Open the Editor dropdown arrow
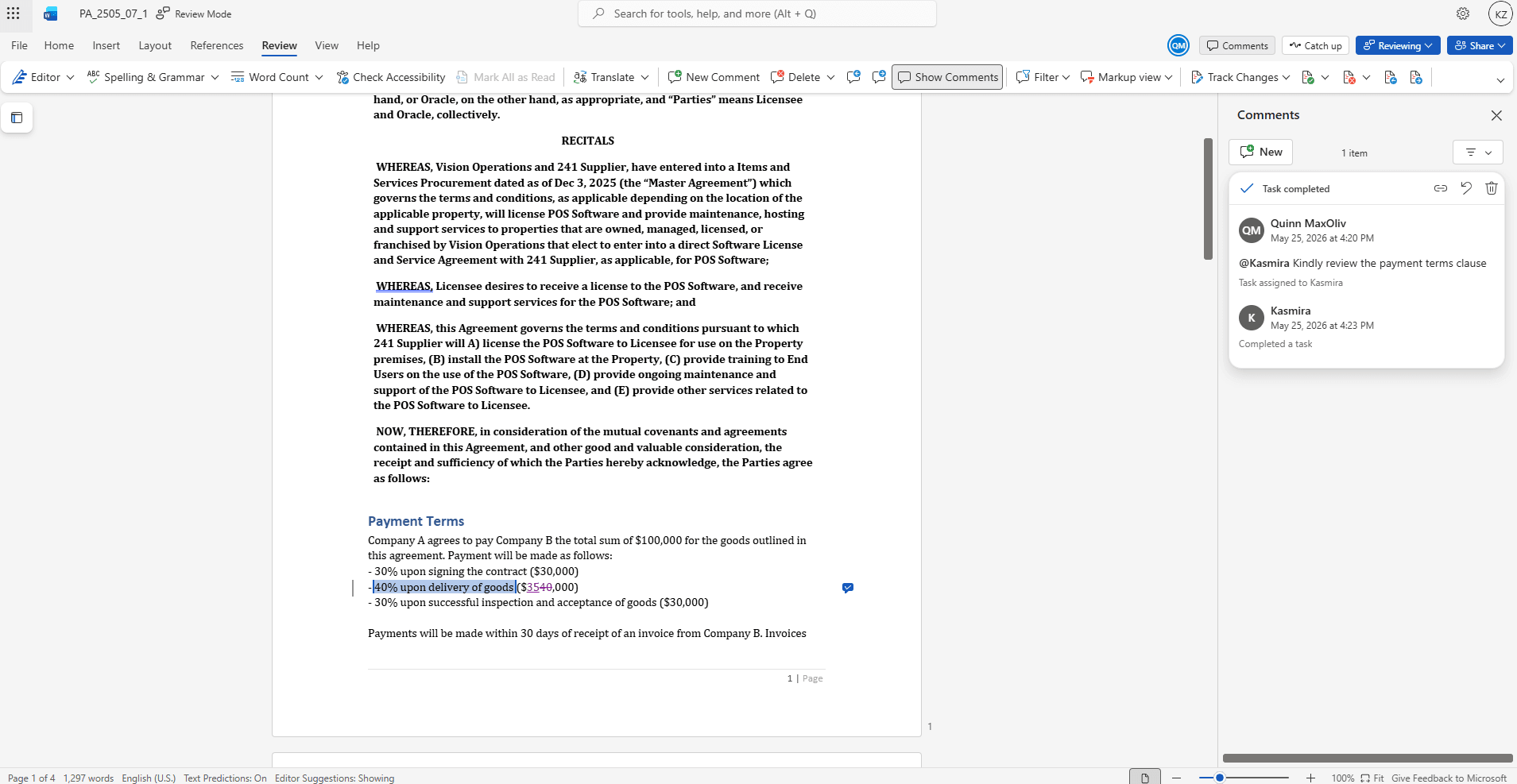The width and height of the screenshot is (1517, 784). coord(70,77)
